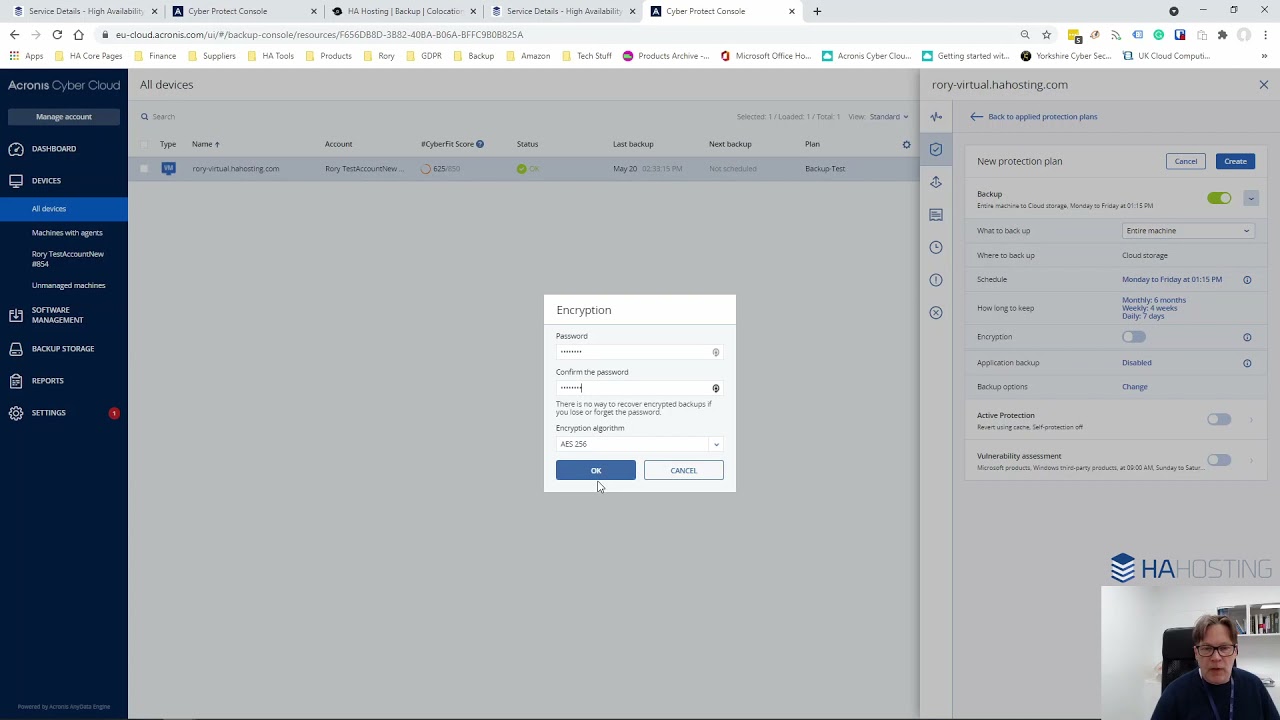The image size is (1280, 720).
Task: Show password via eye icon in Confirm field
Action: [716, 388]
